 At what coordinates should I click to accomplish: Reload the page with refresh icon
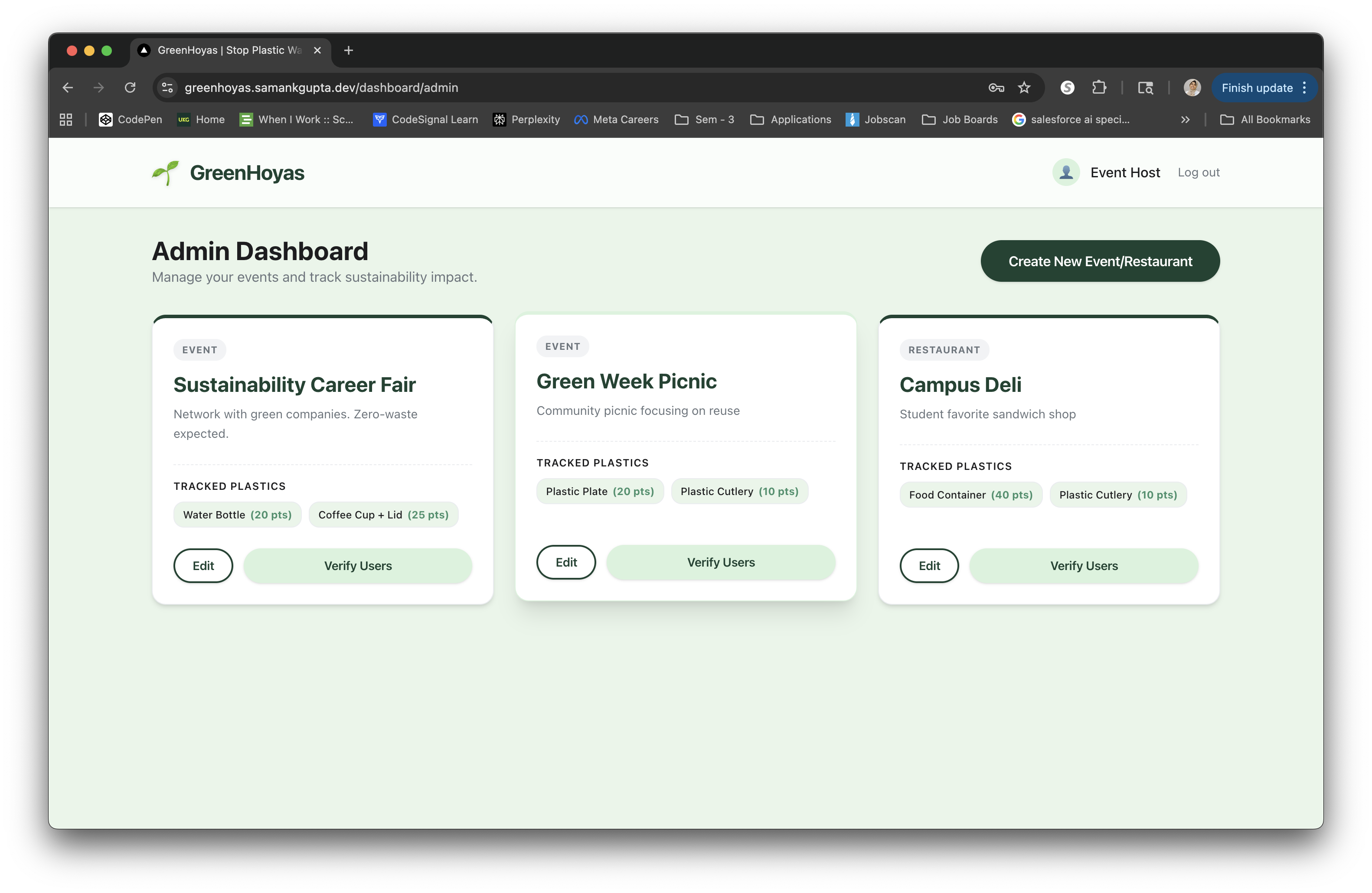(130, 88)
